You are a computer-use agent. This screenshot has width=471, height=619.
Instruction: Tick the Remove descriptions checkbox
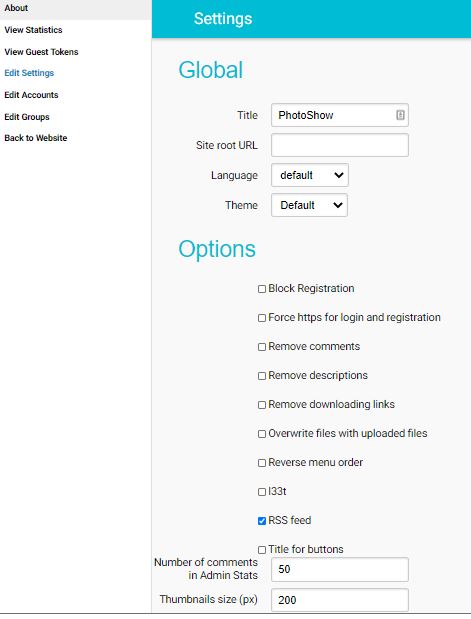coord(262,376)
